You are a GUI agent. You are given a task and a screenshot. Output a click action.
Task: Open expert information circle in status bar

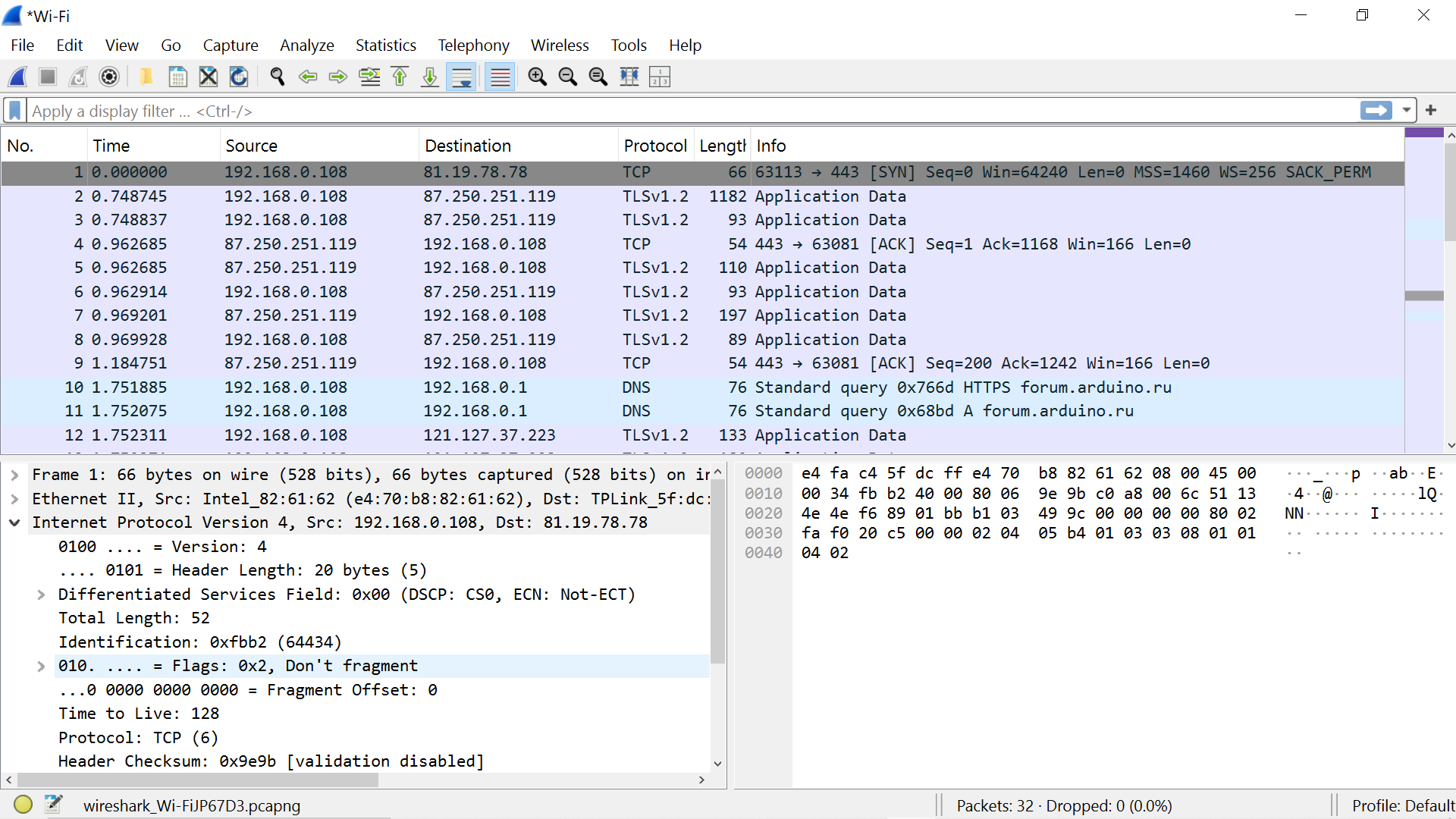pyautogui.click(x=23, y=805)
